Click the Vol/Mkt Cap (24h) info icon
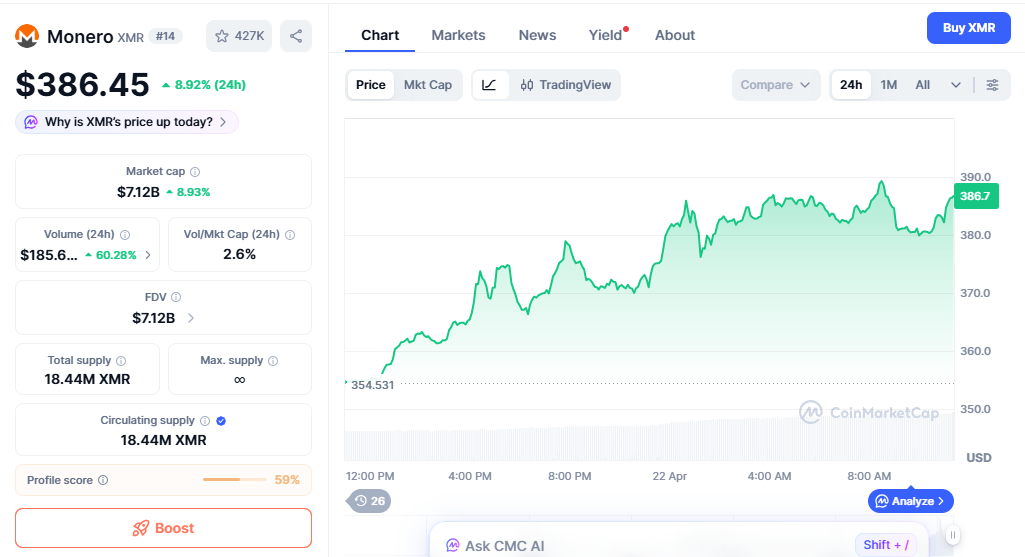1025x557 pixels. pyautogui.click(x=290, y=235)
